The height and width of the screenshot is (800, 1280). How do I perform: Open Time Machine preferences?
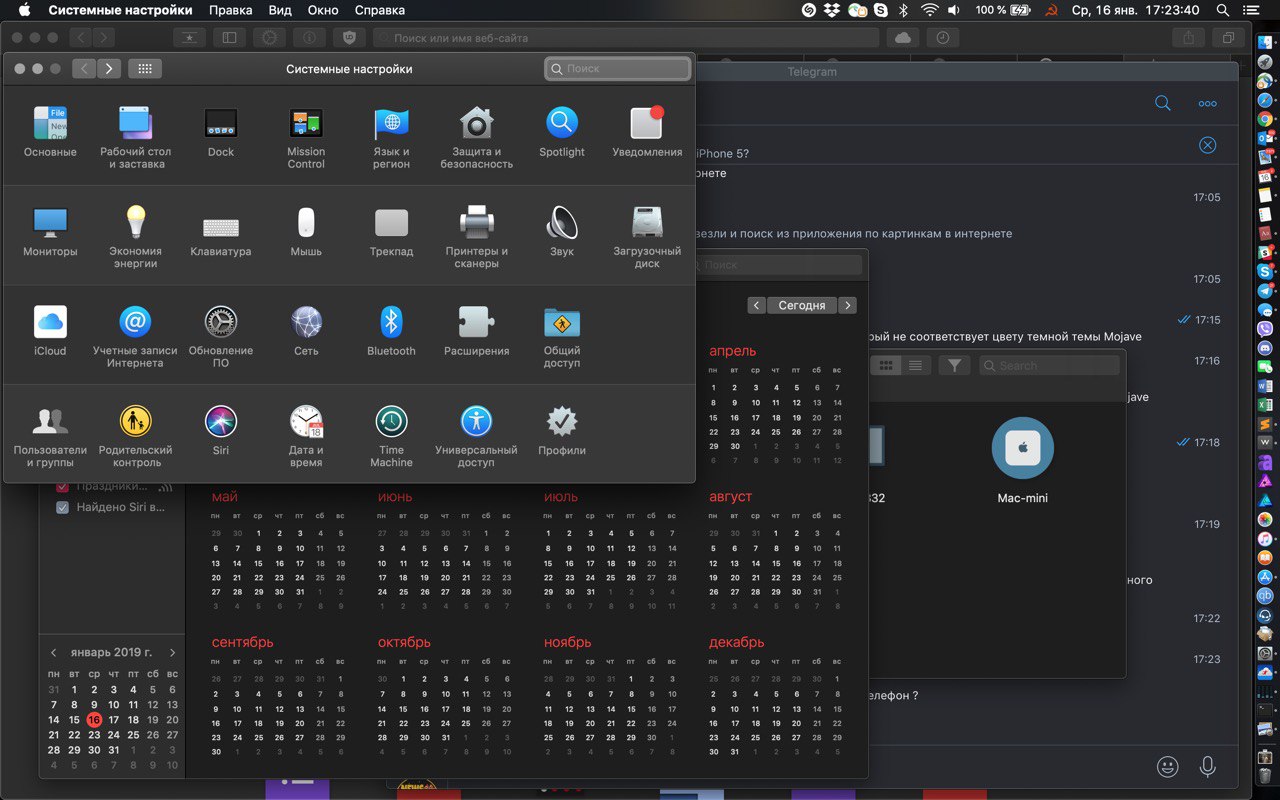(x=391, y=436)
